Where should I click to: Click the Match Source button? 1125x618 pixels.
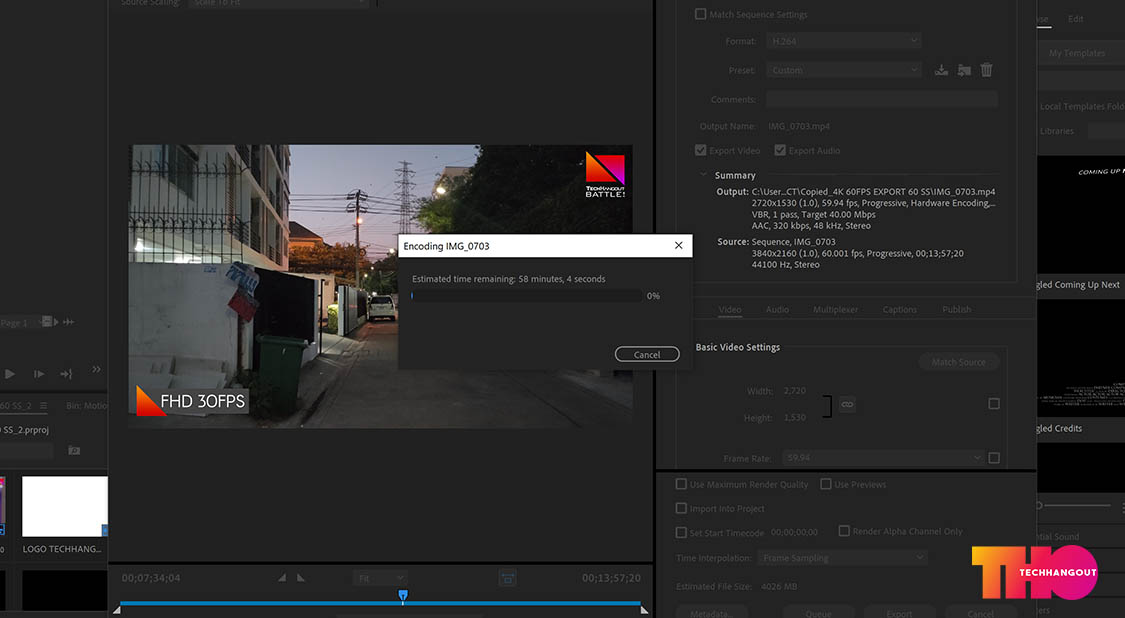[958, 362]
